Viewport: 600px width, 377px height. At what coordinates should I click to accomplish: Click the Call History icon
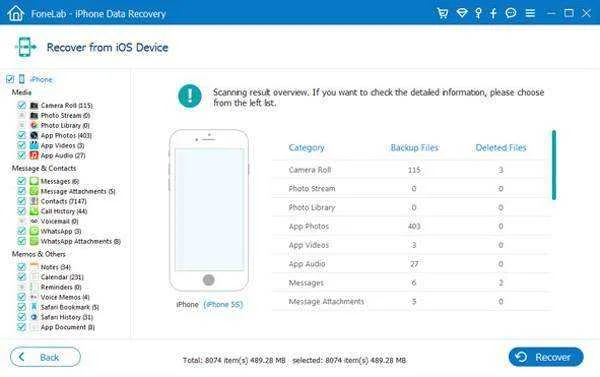click(34, 211)
